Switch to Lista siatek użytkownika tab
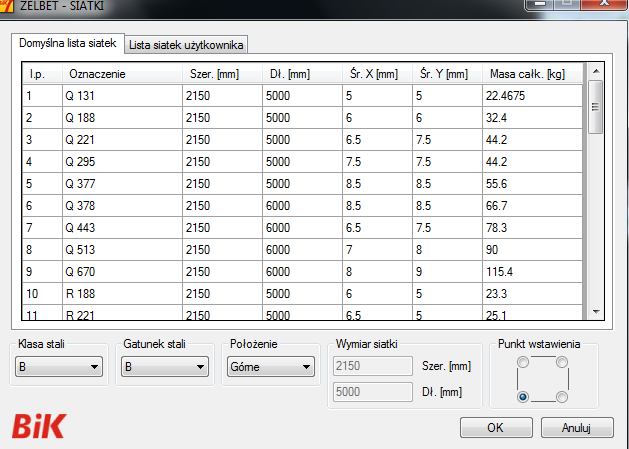The height and width of the screenshot is (449, 629). click(186, 45)
